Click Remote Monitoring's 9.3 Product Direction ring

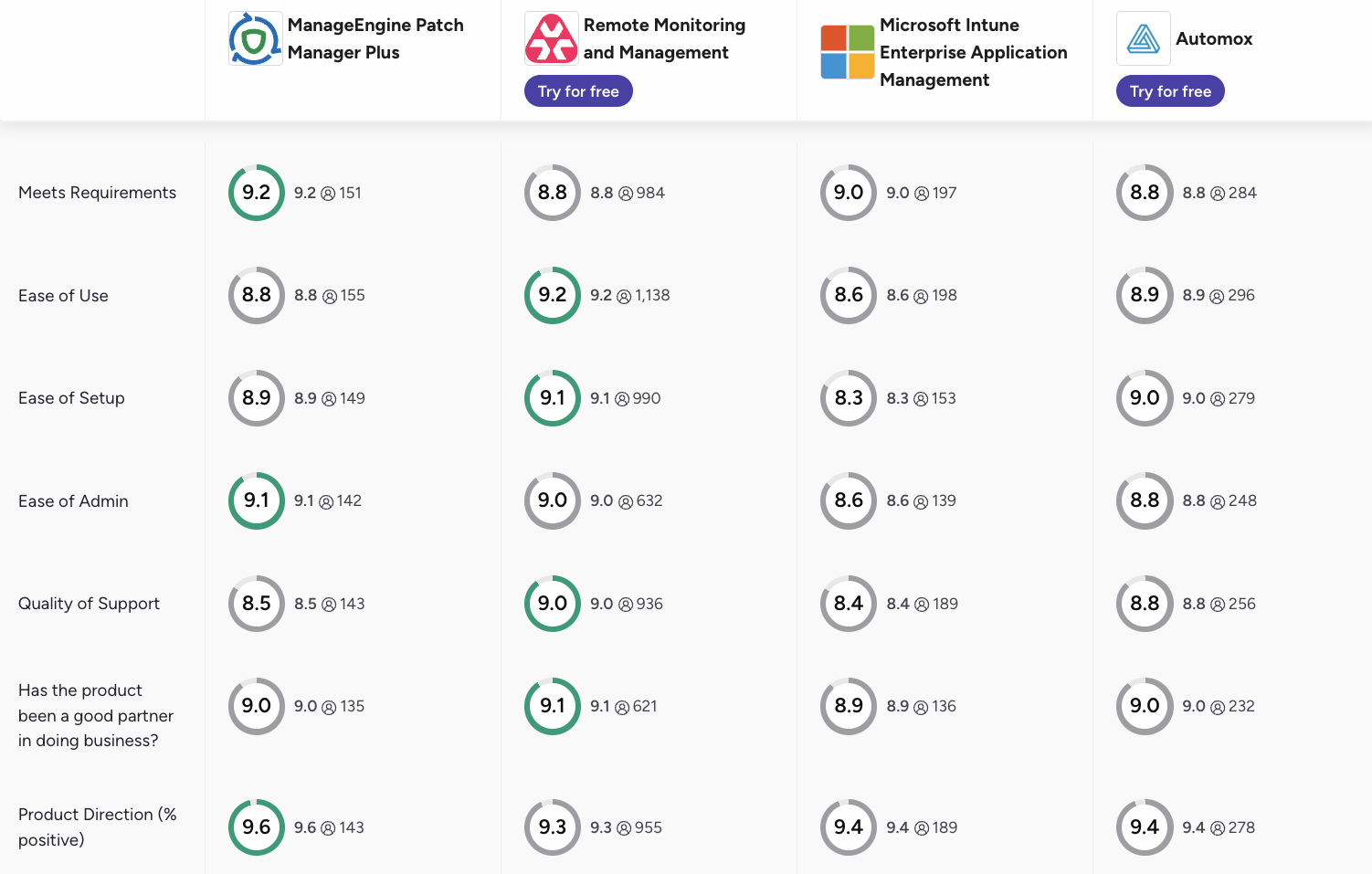point(553,827)
